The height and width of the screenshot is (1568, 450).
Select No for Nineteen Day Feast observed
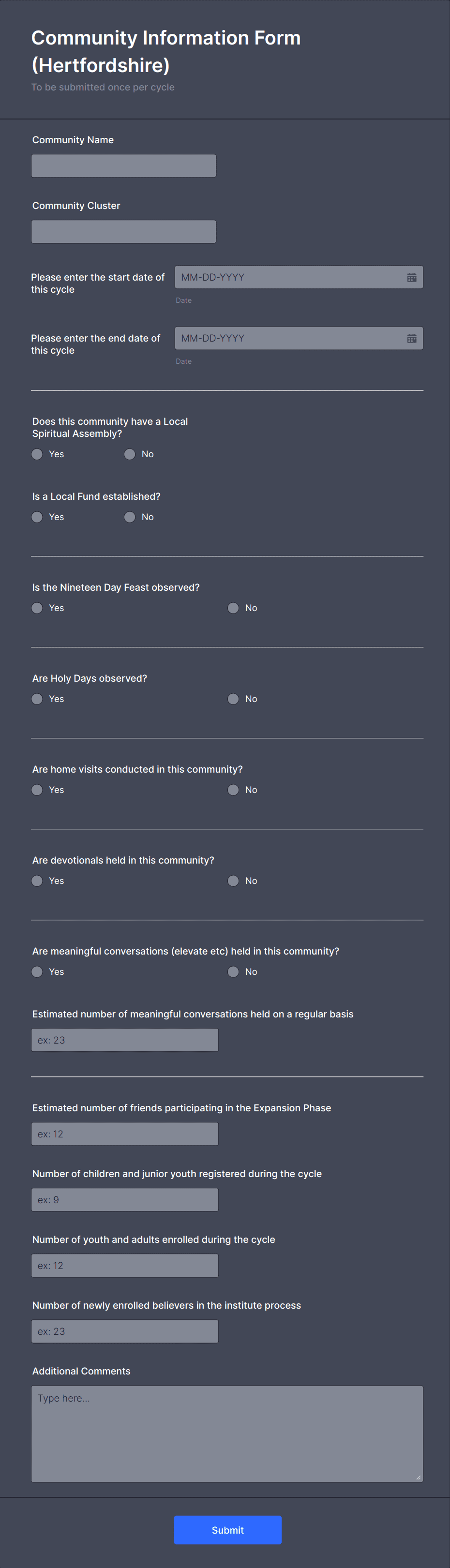click(233, 608)
